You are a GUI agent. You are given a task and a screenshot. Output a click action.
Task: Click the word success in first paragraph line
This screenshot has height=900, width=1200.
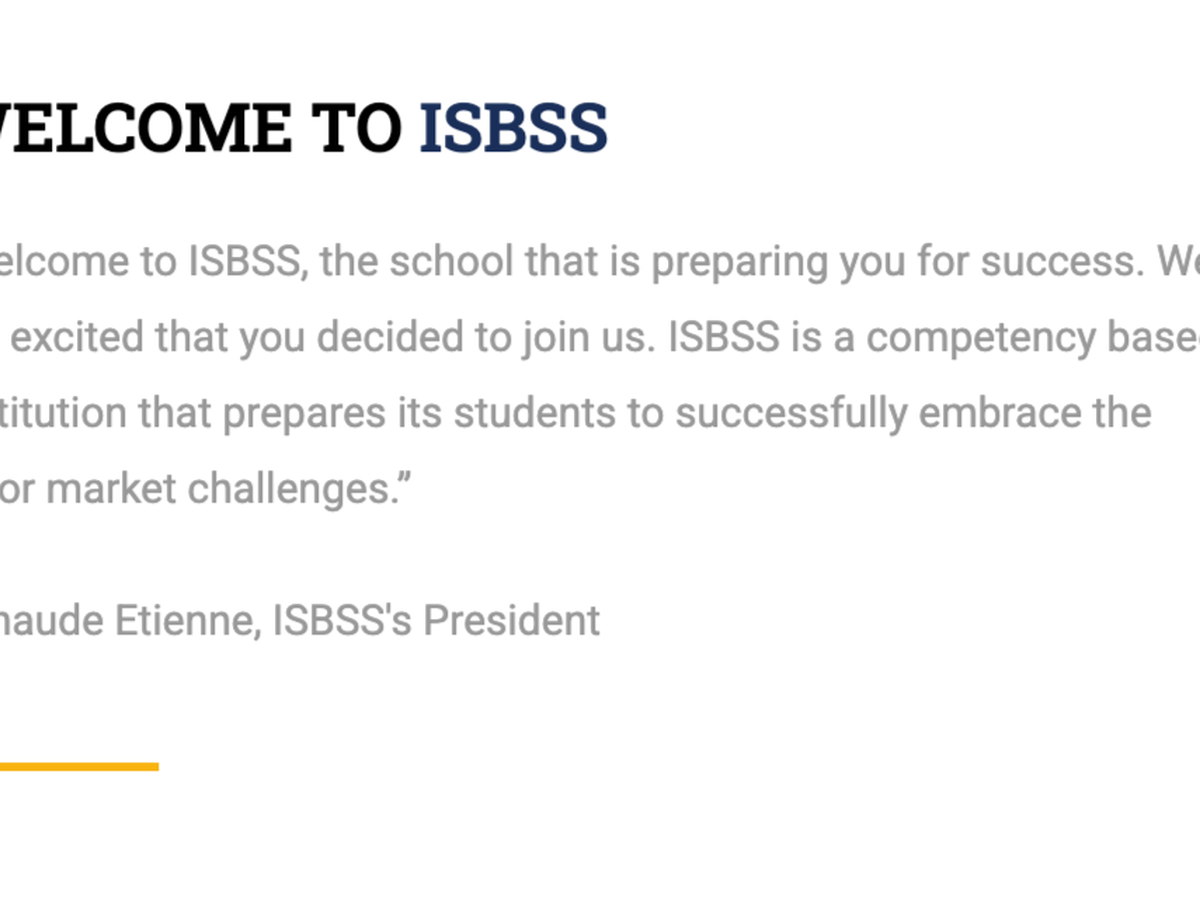[1059, 262]
